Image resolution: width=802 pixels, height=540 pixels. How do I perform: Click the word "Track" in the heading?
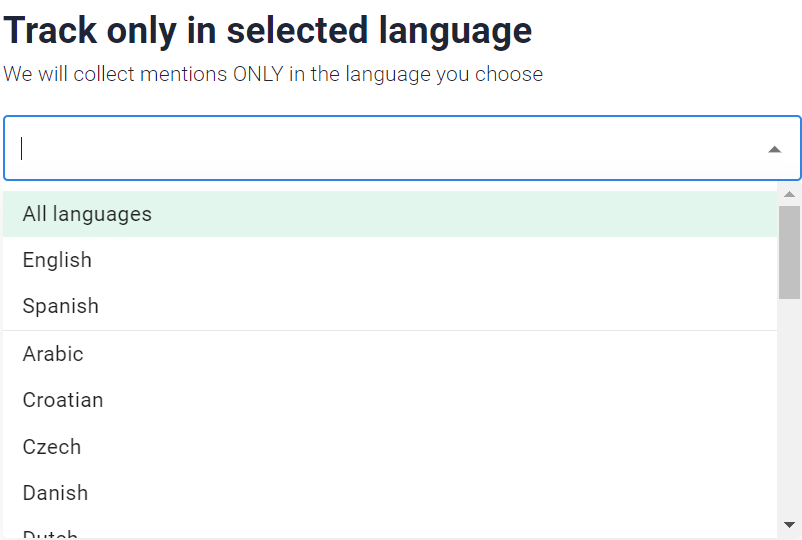(50, 31)
